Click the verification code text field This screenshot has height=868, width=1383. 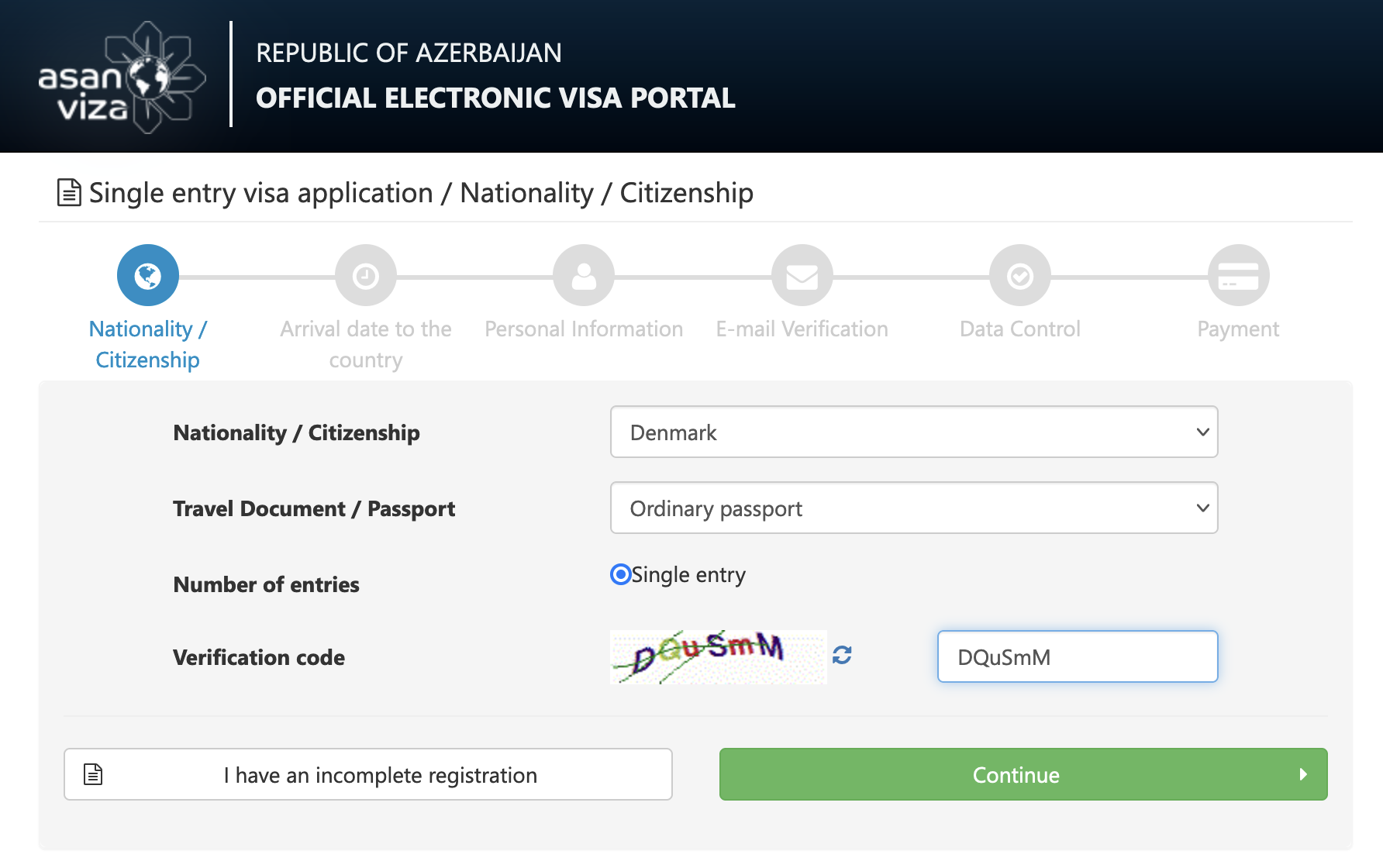pos(1077,656)
